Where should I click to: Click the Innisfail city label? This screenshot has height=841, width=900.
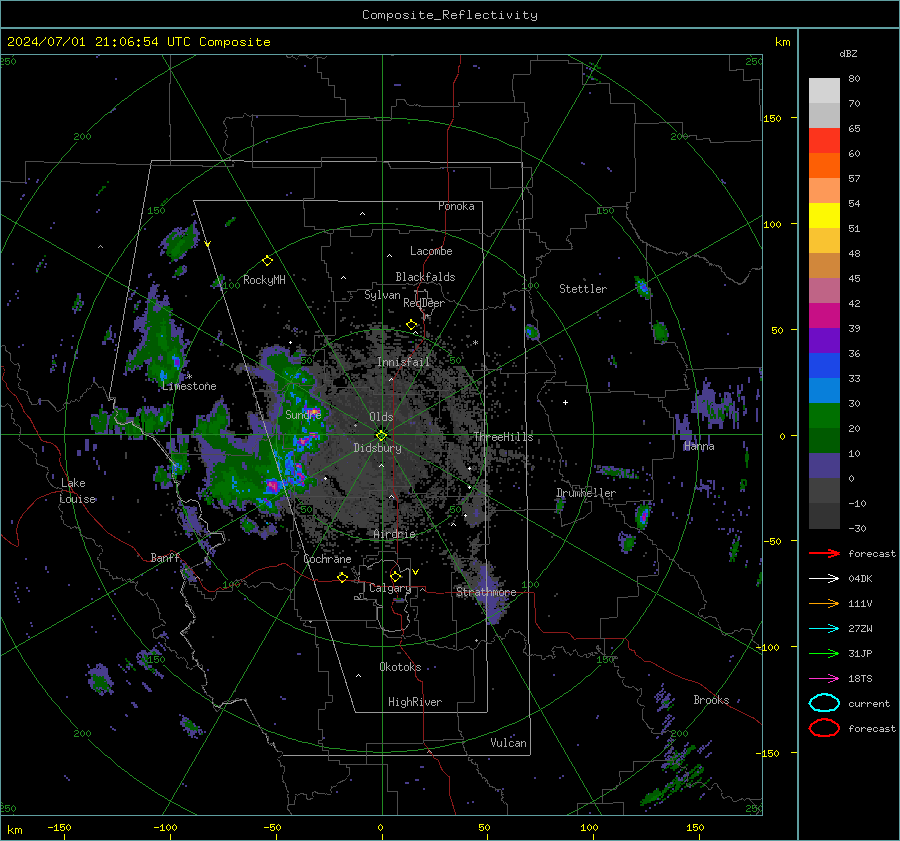click(404, 362)
